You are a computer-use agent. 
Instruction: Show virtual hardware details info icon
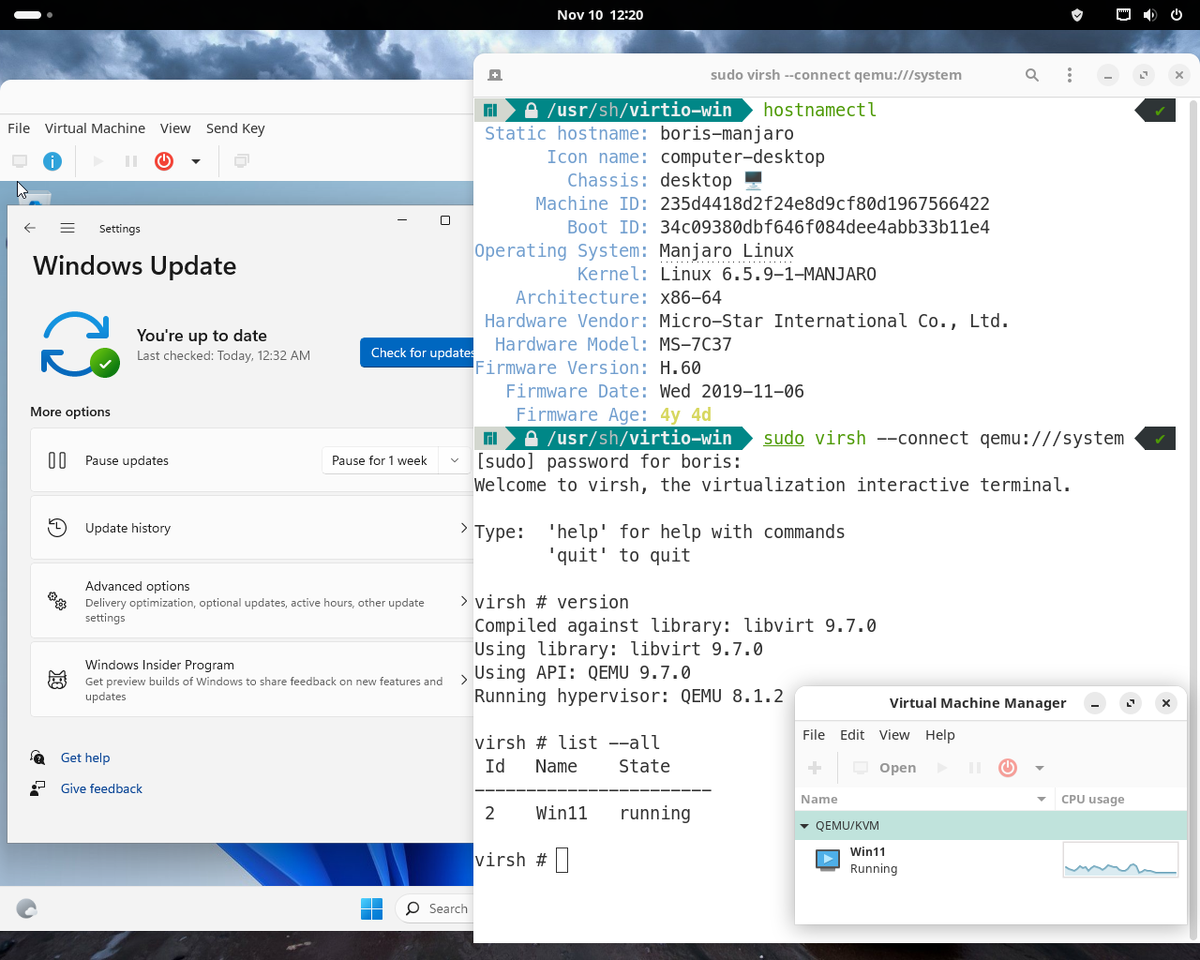tap(52, 161)
